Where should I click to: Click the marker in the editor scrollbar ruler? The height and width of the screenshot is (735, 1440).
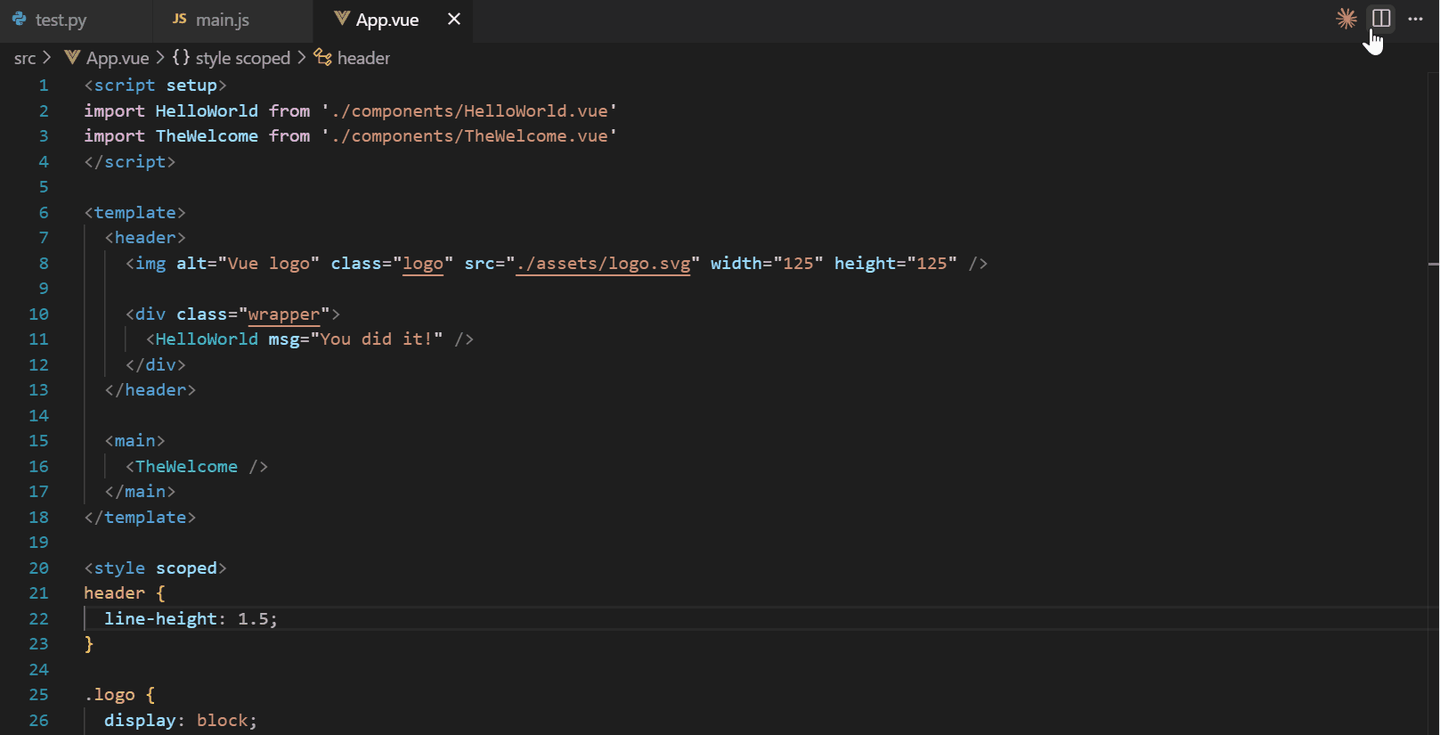(x=1433, y=263)
